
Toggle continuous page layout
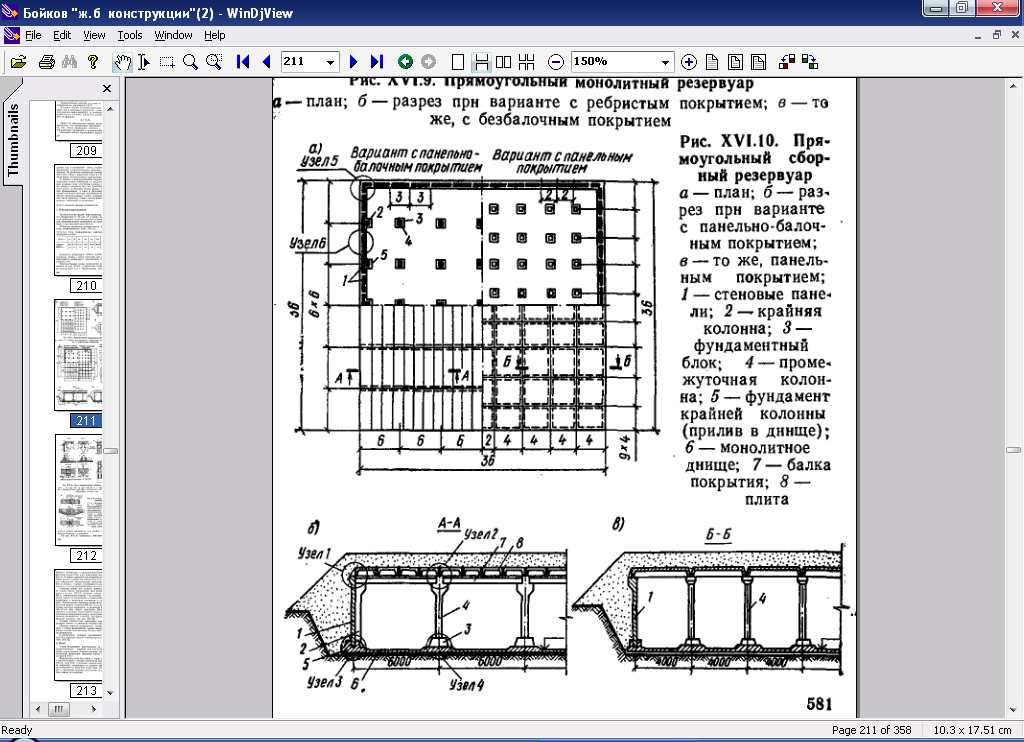pyautogui.click(x=481, y=62)
